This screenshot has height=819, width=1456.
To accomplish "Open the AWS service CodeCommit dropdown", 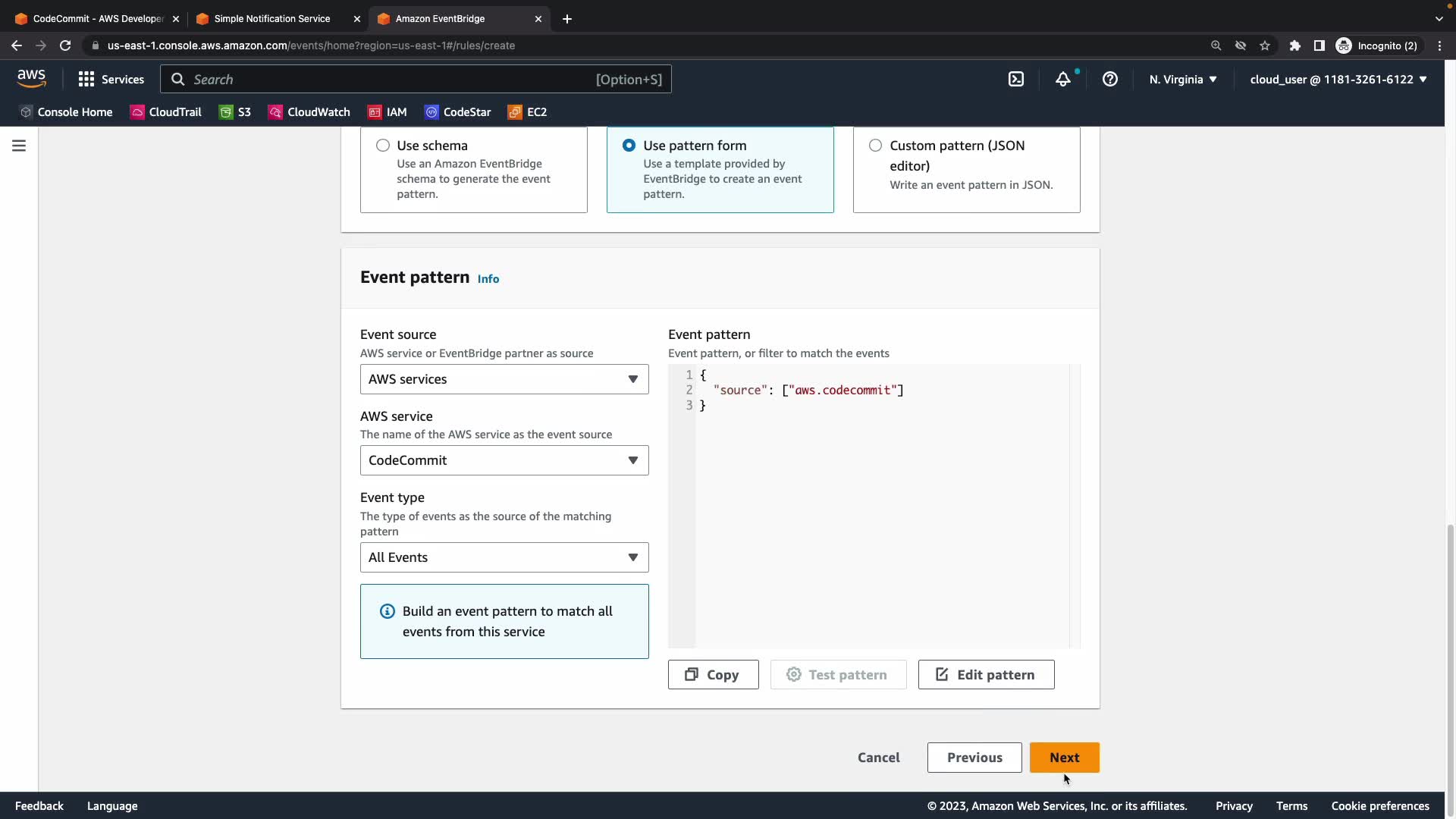I will pyautogui.click(x=504, y=460).
